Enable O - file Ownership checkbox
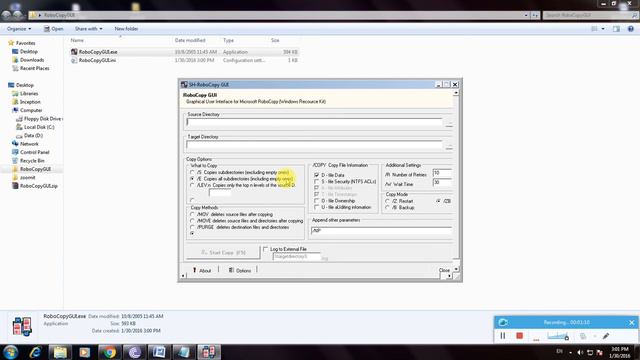 [316, 201]
